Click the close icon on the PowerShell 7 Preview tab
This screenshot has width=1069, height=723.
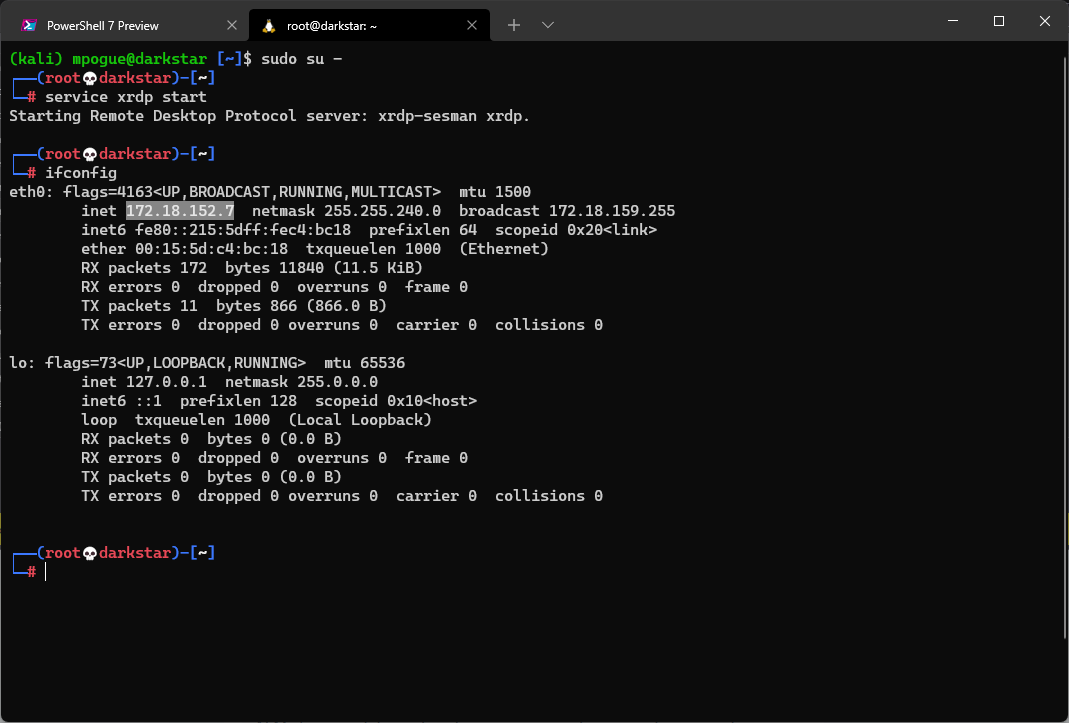click(x=233, y=24)
